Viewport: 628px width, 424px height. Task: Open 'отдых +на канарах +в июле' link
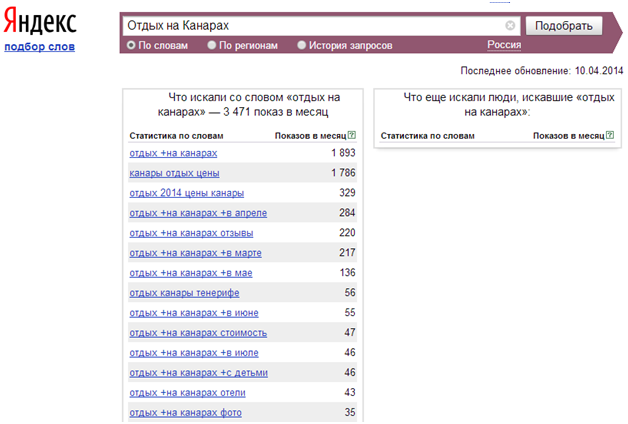pyautogui.click(x=194, y=353)
